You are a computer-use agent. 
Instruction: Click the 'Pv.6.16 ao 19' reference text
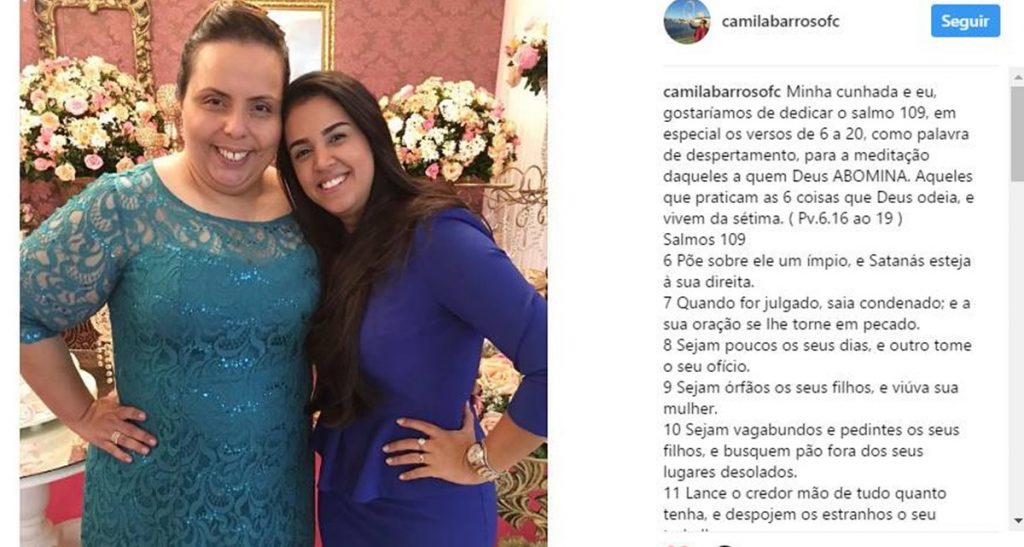pyautogui.click(x=850, y=219)
